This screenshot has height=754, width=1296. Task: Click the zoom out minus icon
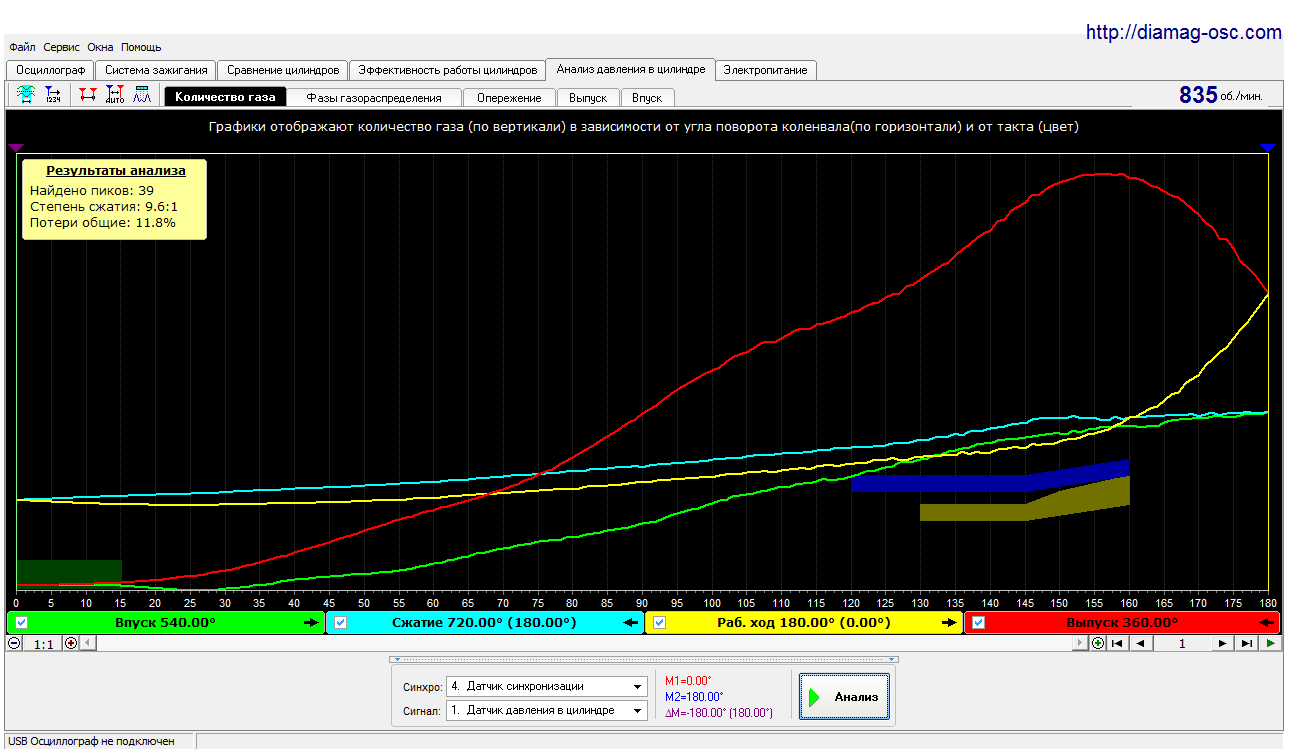click(14, 643)
